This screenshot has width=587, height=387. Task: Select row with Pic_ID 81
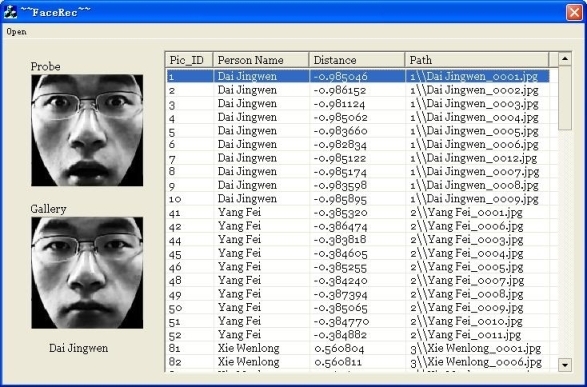tap(358, 348)
